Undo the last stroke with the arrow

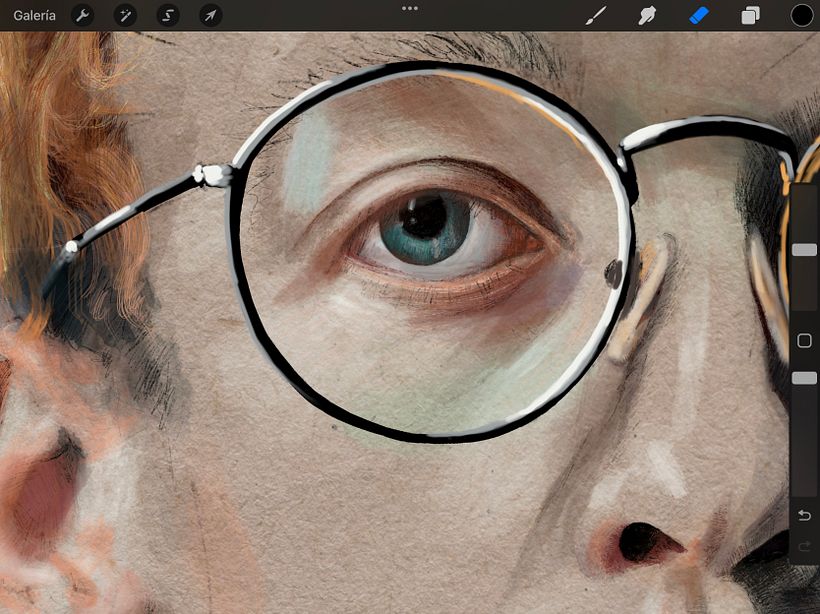click(804, 515)
